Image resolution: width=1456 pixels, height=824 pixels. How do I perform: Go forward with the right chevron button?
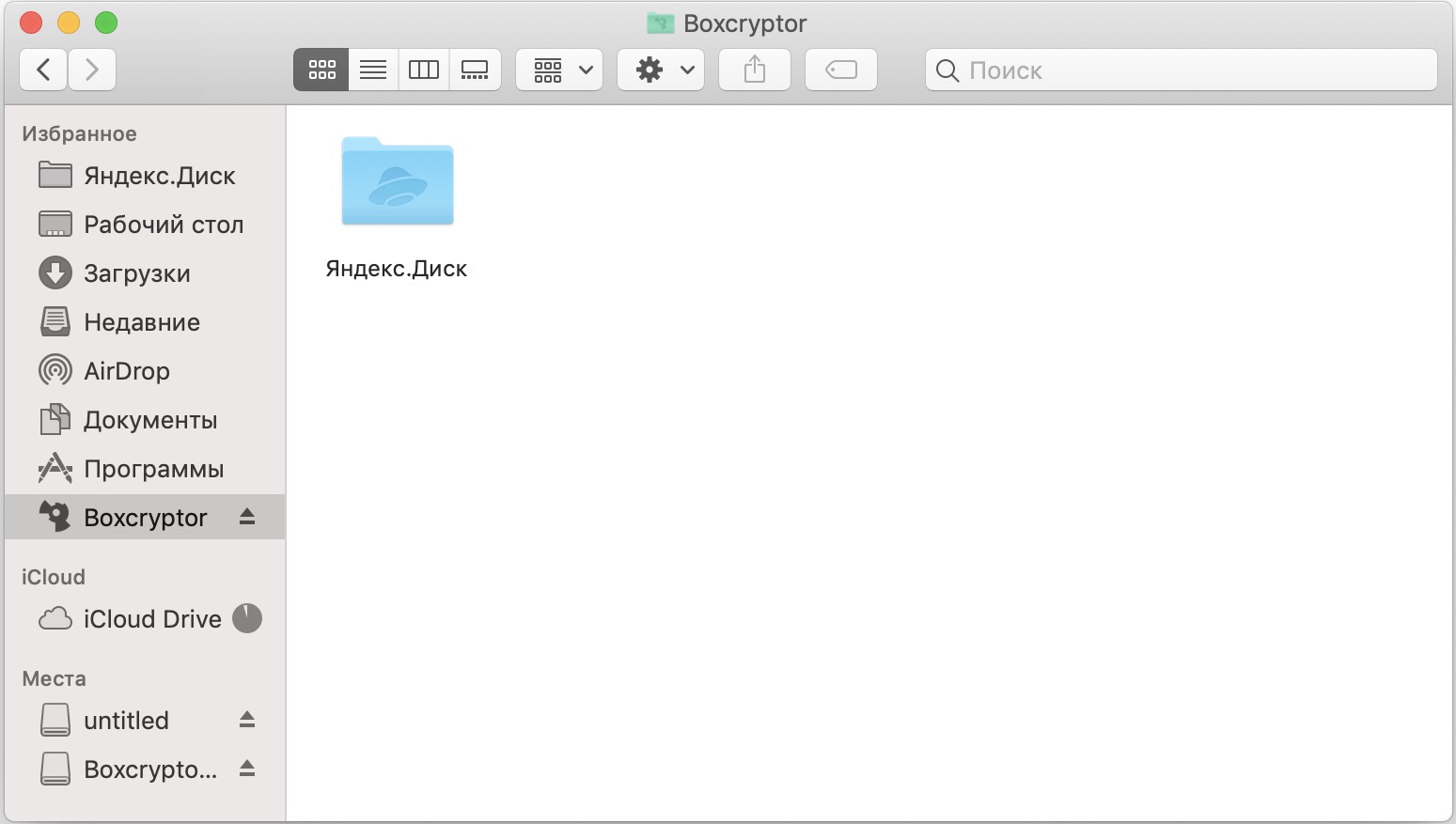pos(92,70)
